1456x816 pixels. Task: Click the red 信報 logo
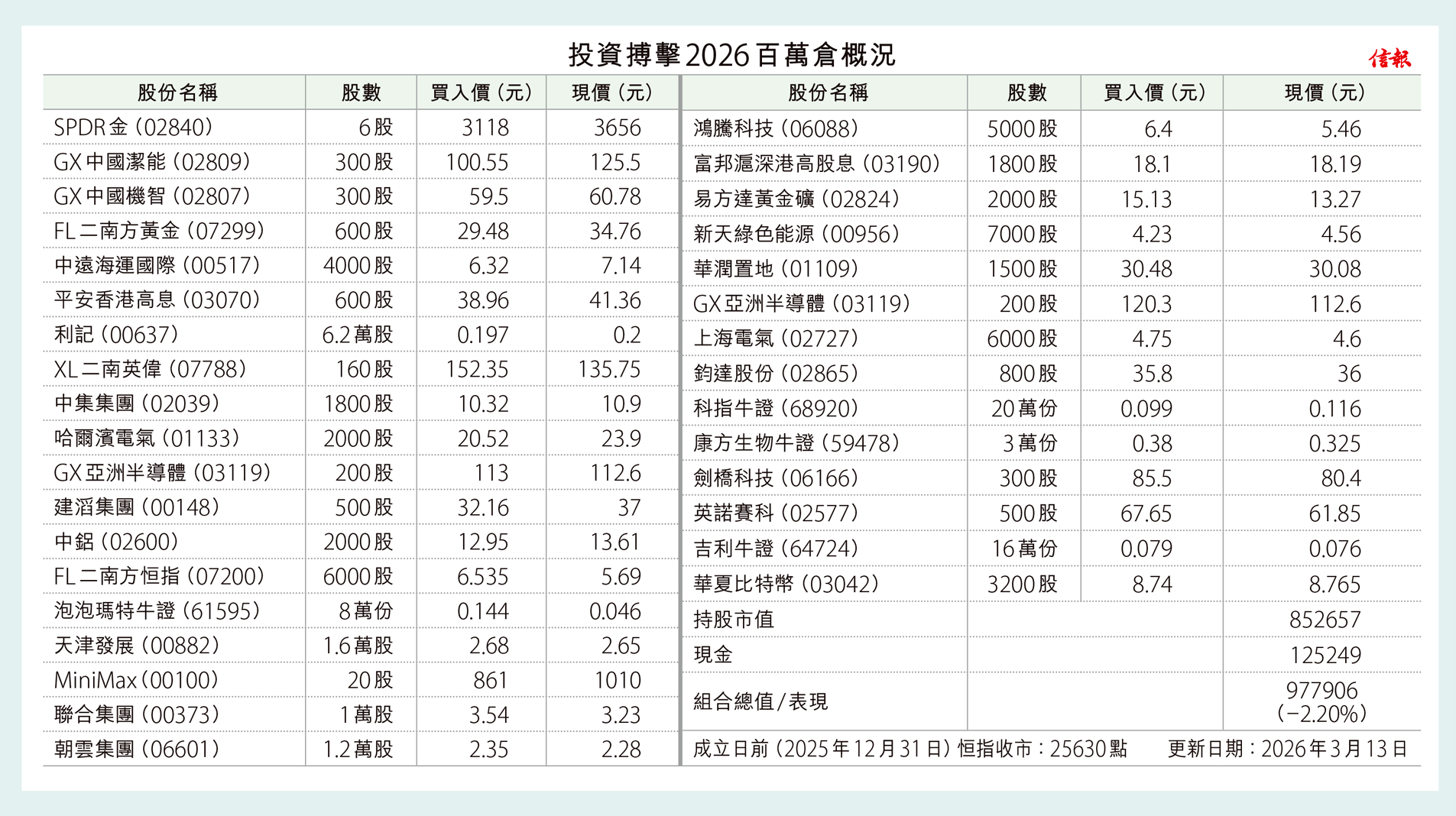pos(1389,58)
